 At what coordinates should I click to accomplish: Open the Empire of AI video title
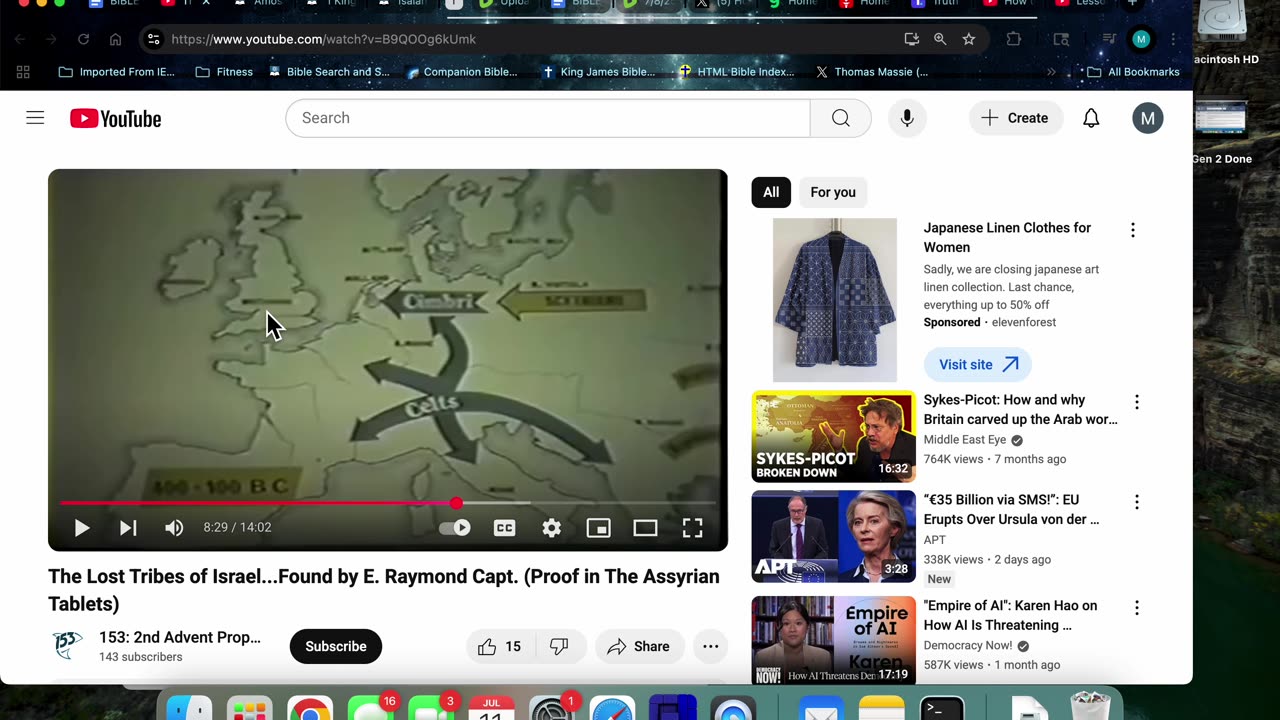(x=1010, y=615)
